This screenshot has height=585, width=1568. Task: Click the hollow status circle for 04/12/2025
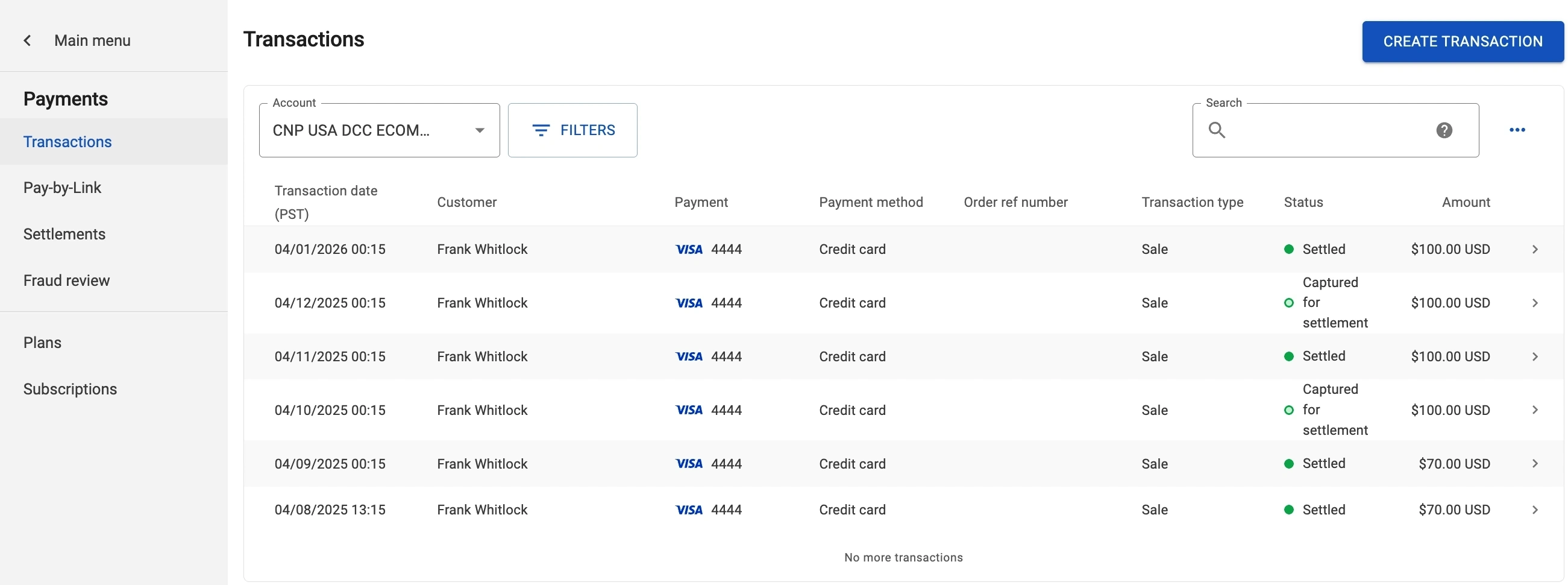point(1288,303)
